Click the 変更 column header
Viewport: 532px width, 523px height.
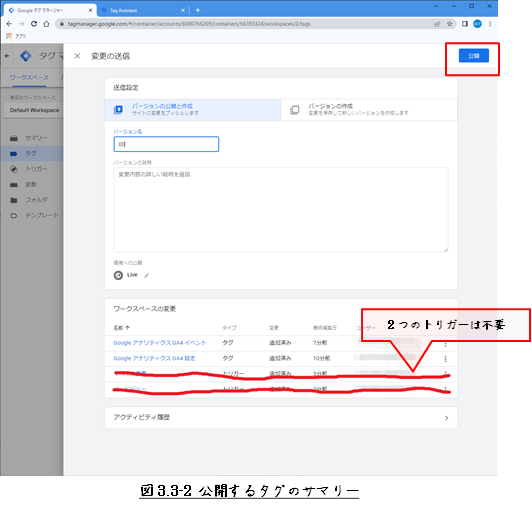click(274, 328)
